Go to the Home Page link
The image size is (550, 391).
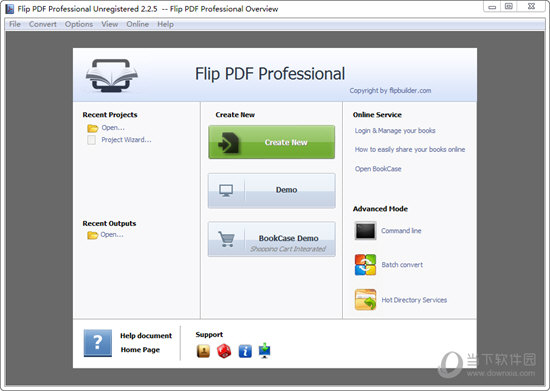coord(140,350)
